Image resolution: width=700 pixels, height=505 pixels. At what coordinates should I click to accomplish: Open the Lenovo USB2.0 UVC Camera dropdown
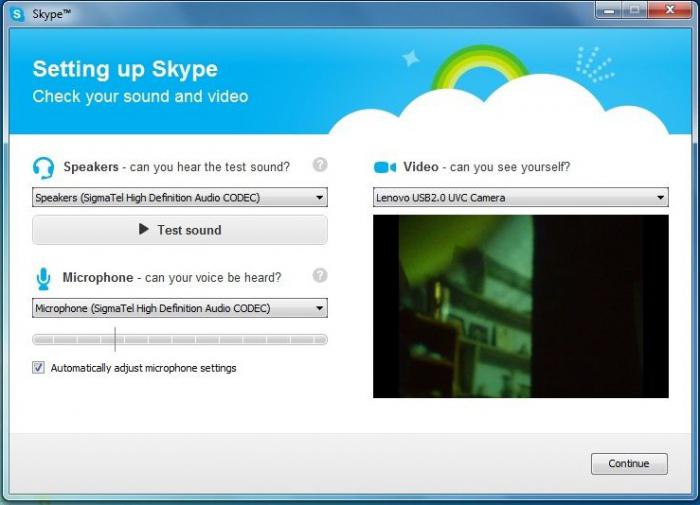(521, 197)
